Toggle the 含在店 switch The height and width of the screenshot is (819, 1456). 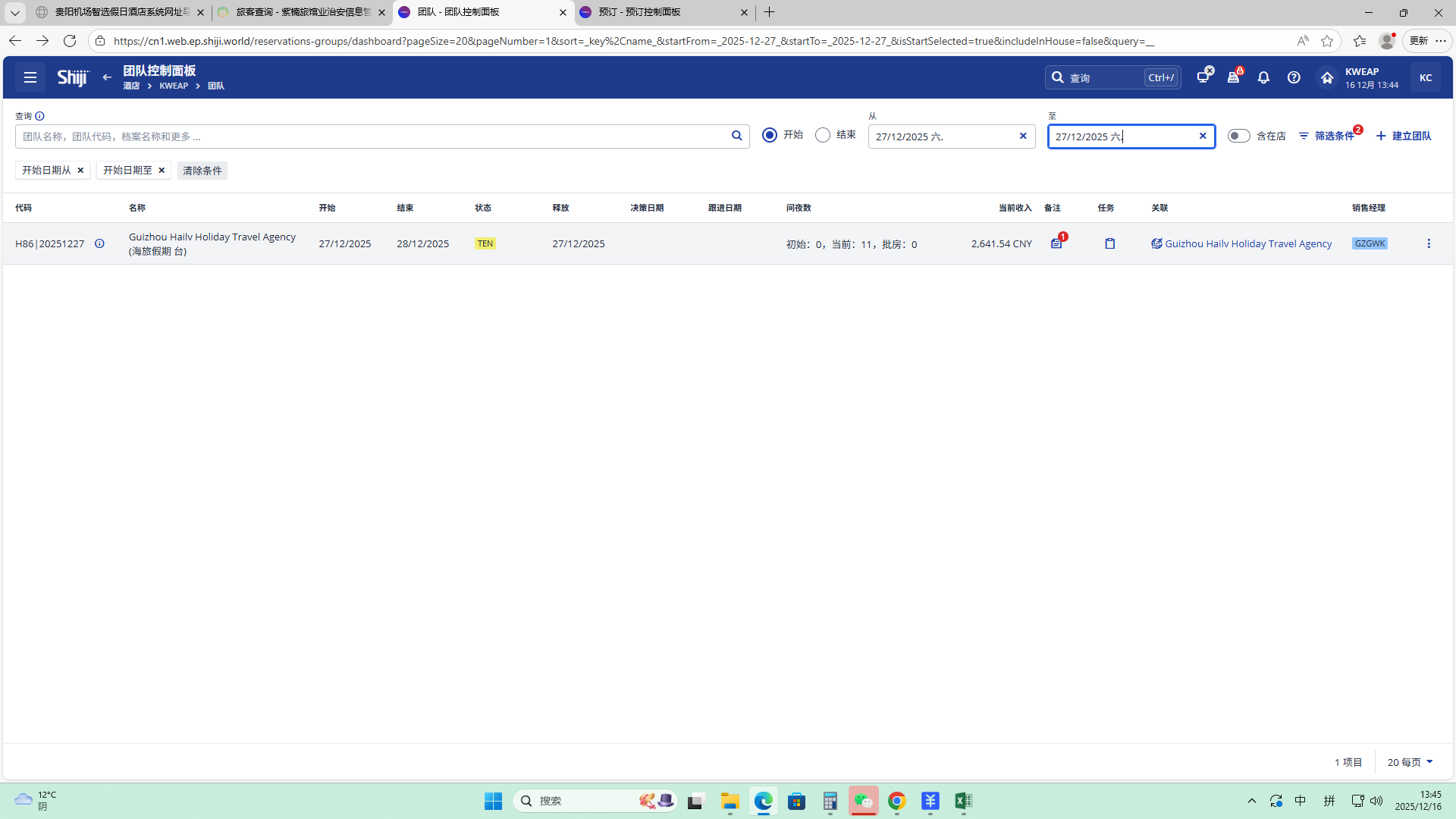tap(1238, 136)
